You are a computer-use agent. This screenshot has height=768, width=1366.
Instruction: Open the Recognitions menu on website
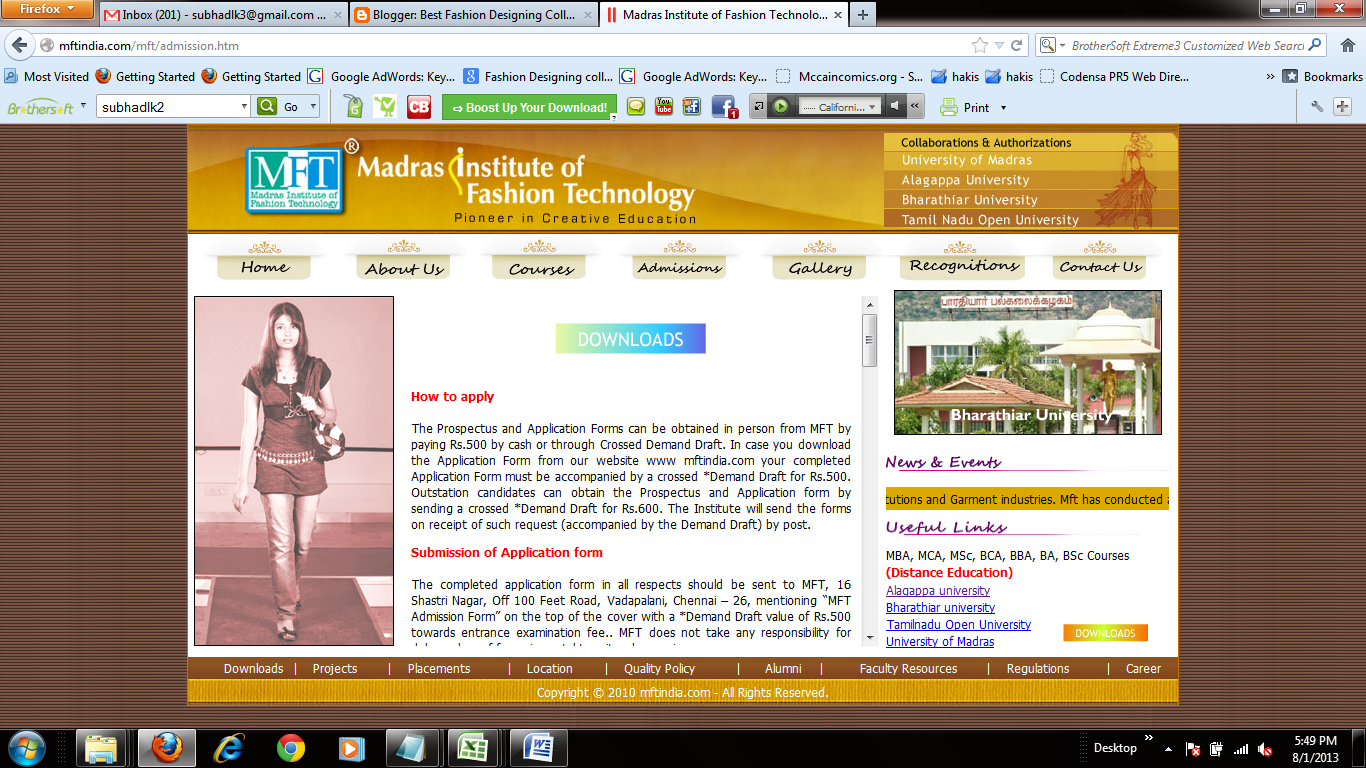pyautogui.click(x=964, y=265)
